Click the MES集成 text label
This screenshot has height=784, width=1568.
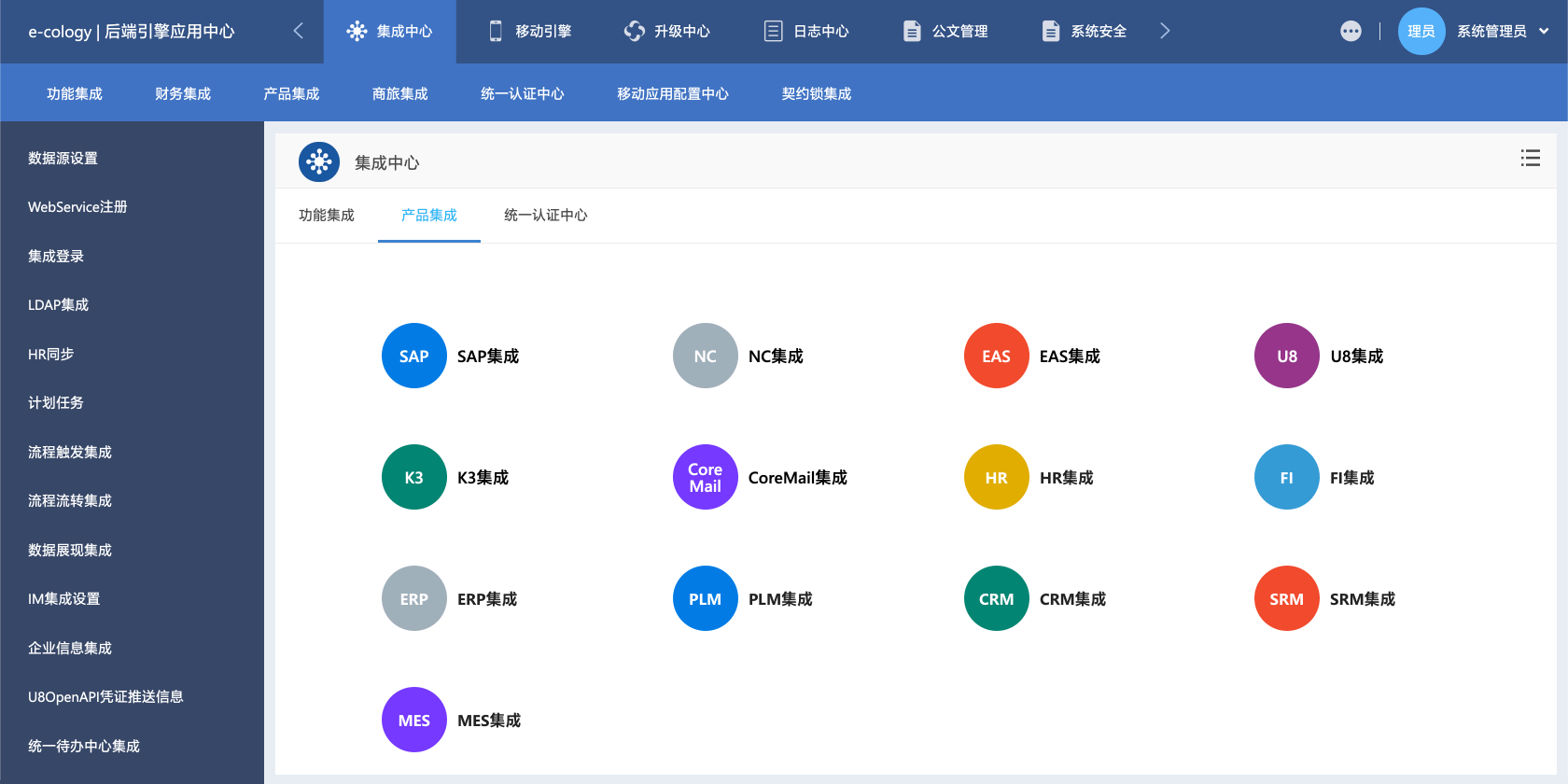point(489,720)
